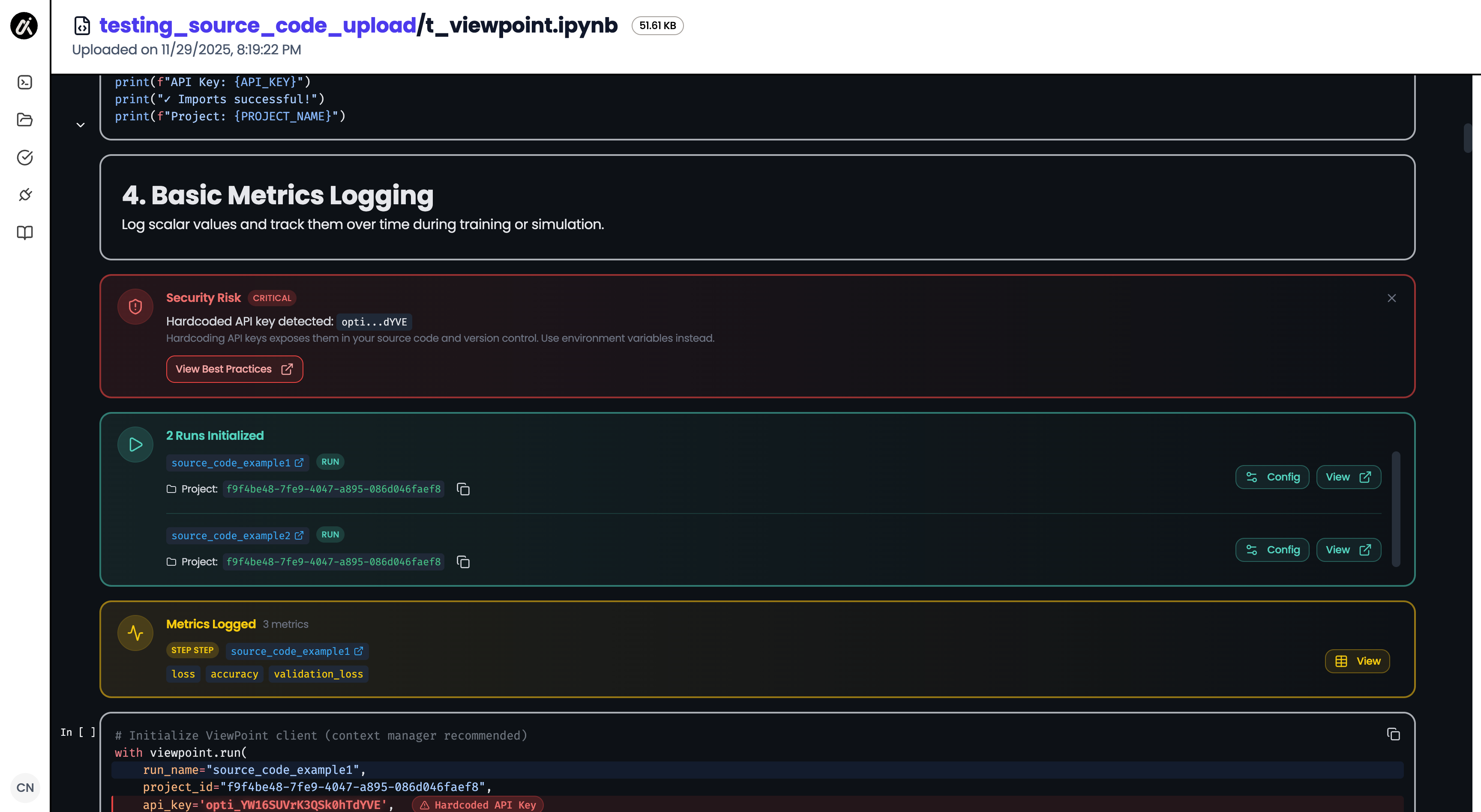Click the plug integrations sidebar icon
Image resolution: width=1481 pixels, height=812 pixels.
[25, 195]
